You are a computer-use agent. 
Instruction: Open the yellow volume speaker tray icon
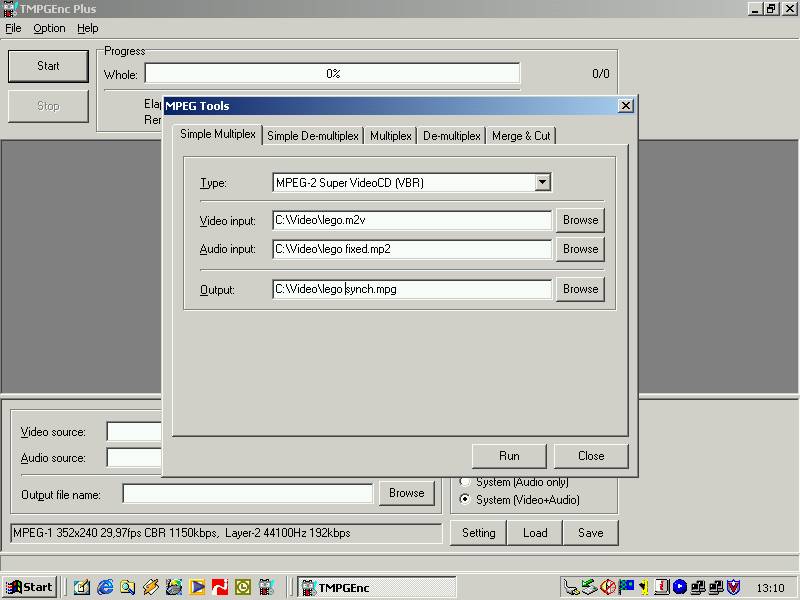[x=644, y=588]
